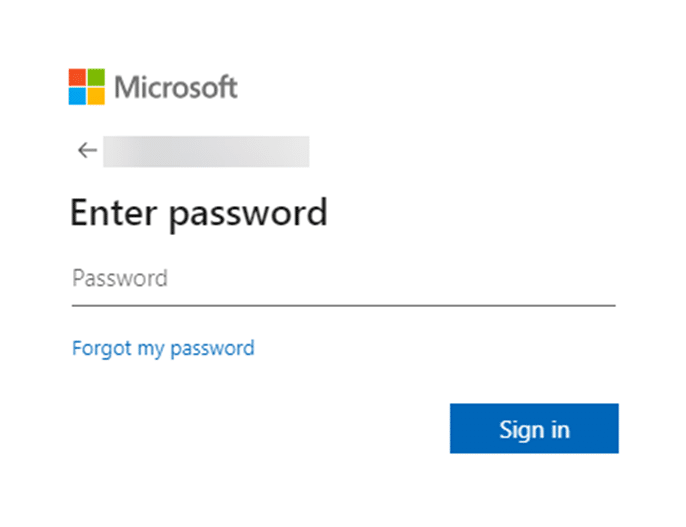
Task: Click the yellow square of Microsoft logo
Action: pos(95,96)
